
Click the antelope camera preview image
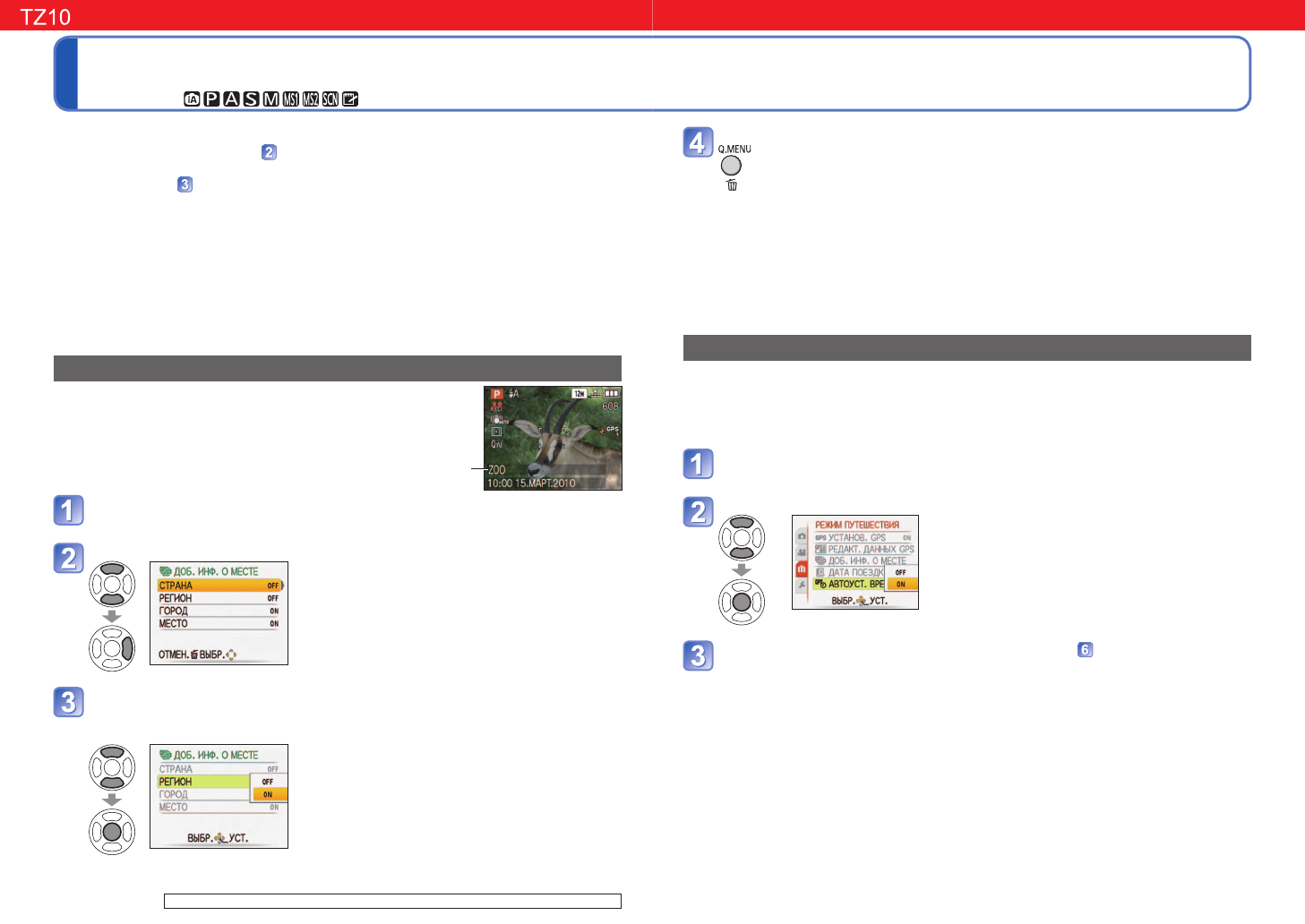(x=553, y=438)
